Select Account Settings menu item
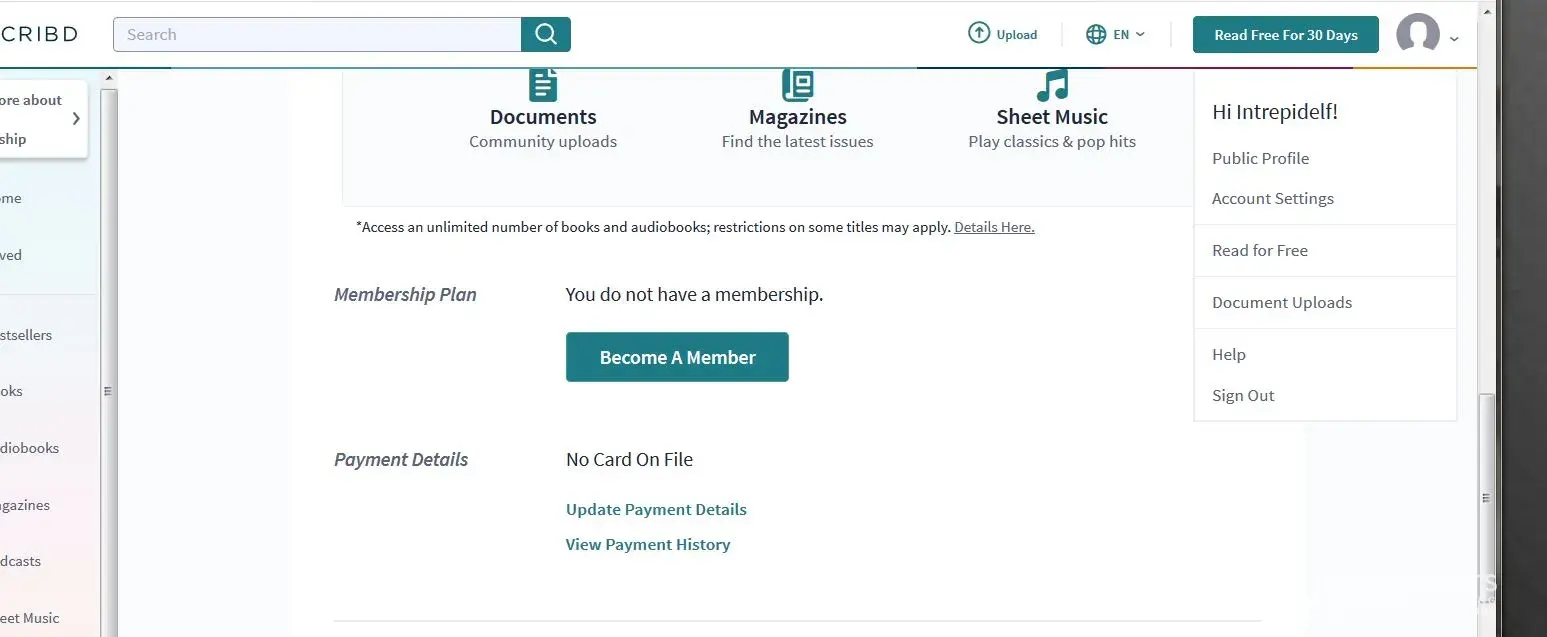Viewport: 1547px width, 637px height. [1273, 198]
